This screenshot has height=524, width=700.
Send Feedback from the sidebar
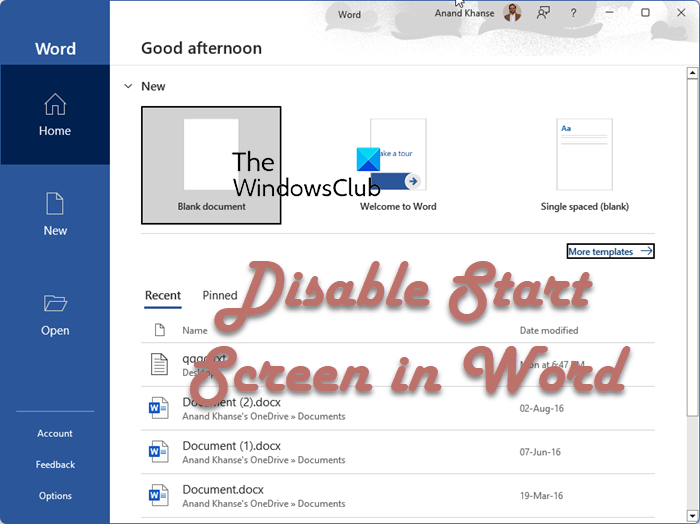tap(55, 465)
